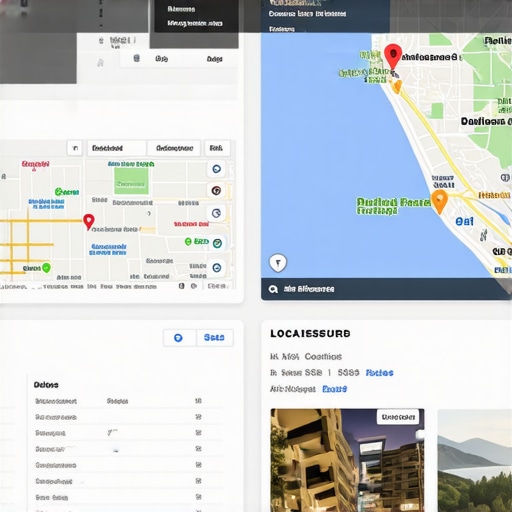Screen dimensions: 512x512
Task: Open the blue link after the SSS price values
Action: (379, 373)
